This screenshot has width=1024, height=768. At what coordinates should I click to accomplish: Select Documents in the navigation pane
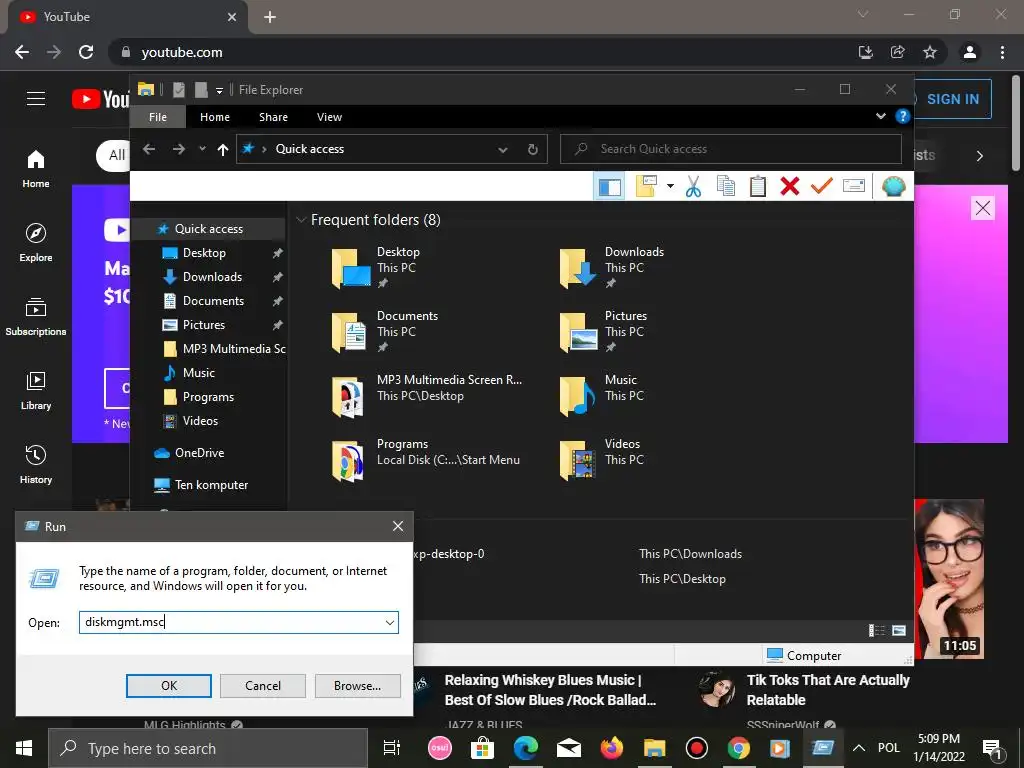click(x=213, y=301)
